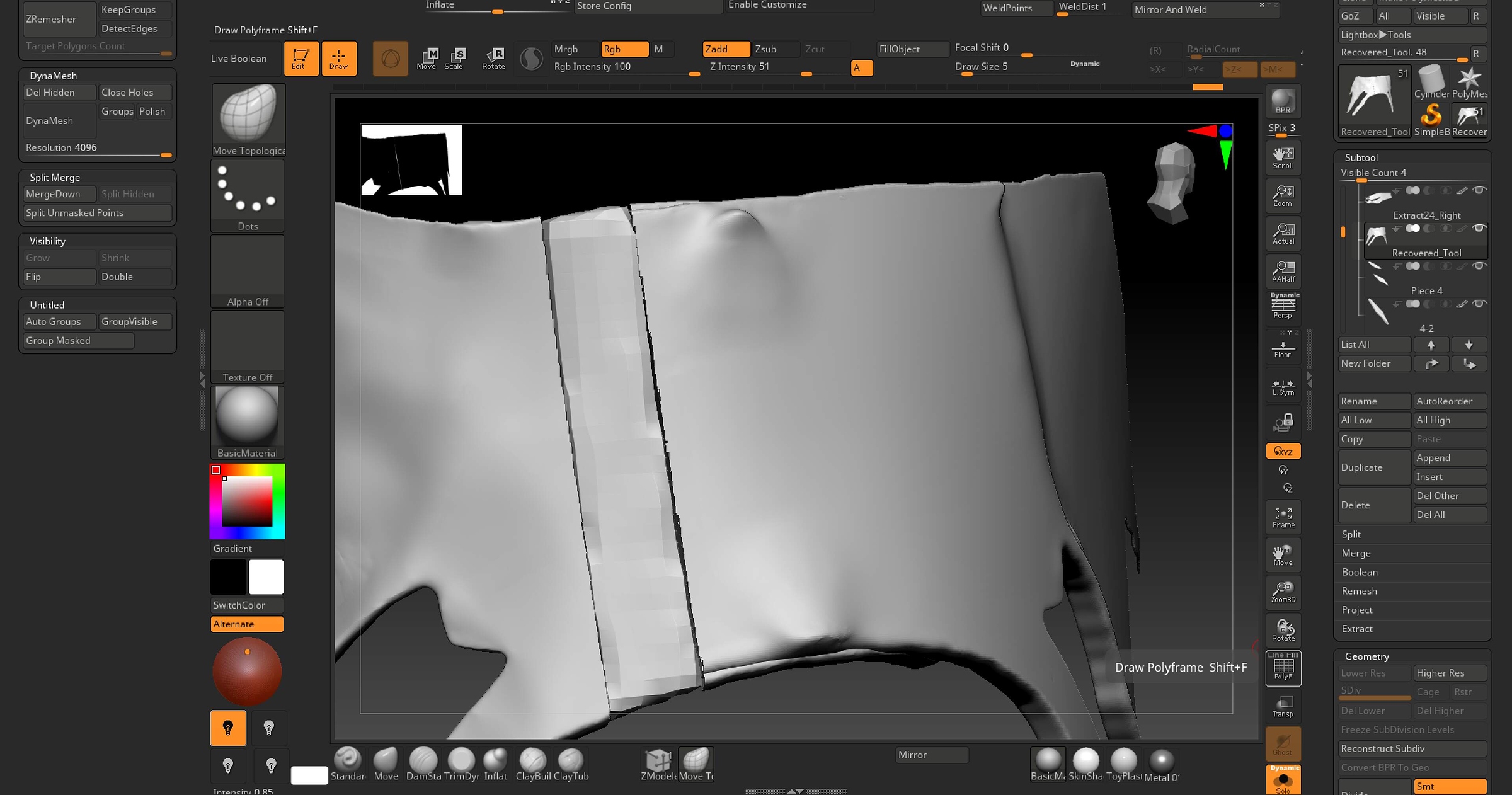Enable Transp transparency mode icon
Image resolution: width=1512 pixels, height=795 pixels.
coord(1283,706)
